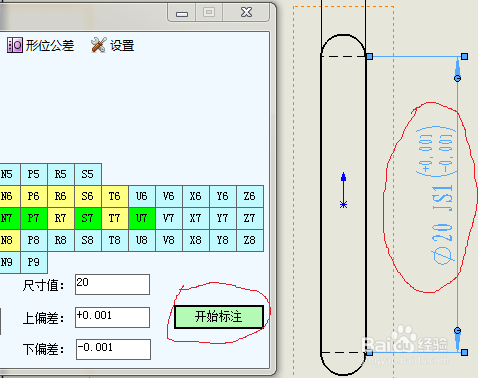478x378 pixels.
Task: Select the green U7 tolerance cell
Action: tap(142, 218)
